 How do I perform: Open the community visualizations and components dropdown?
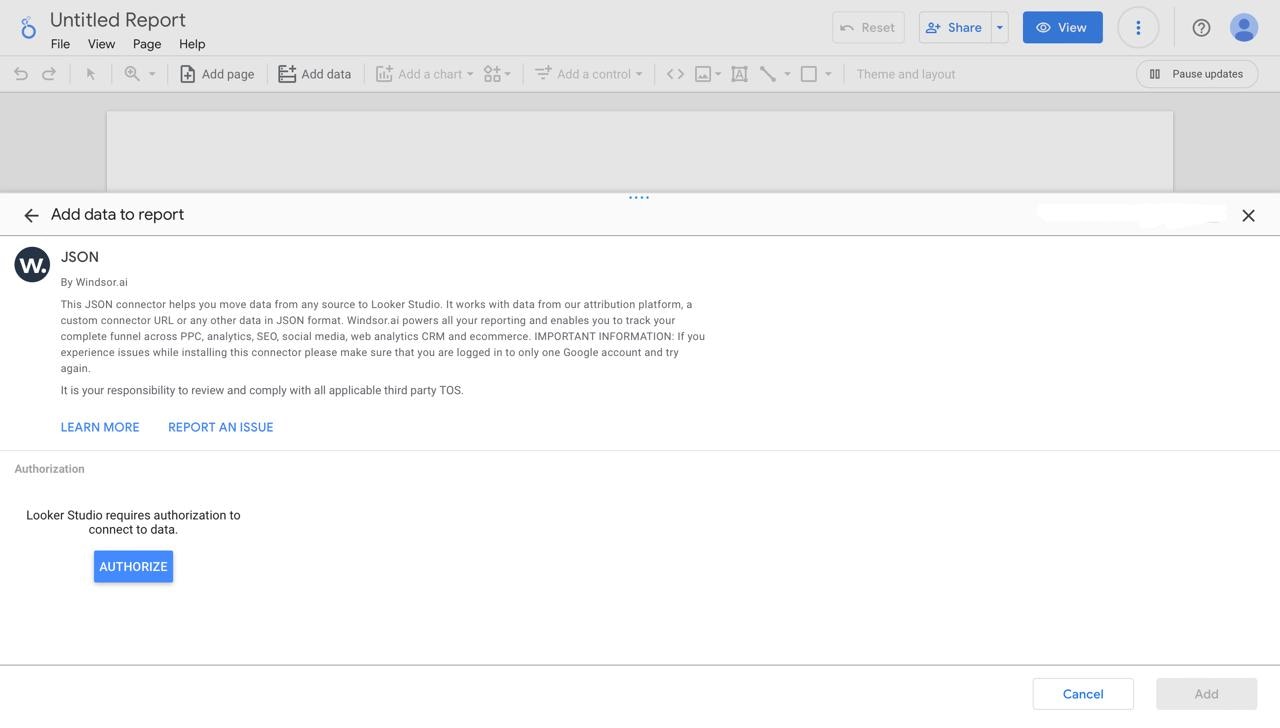coord(497,74)
